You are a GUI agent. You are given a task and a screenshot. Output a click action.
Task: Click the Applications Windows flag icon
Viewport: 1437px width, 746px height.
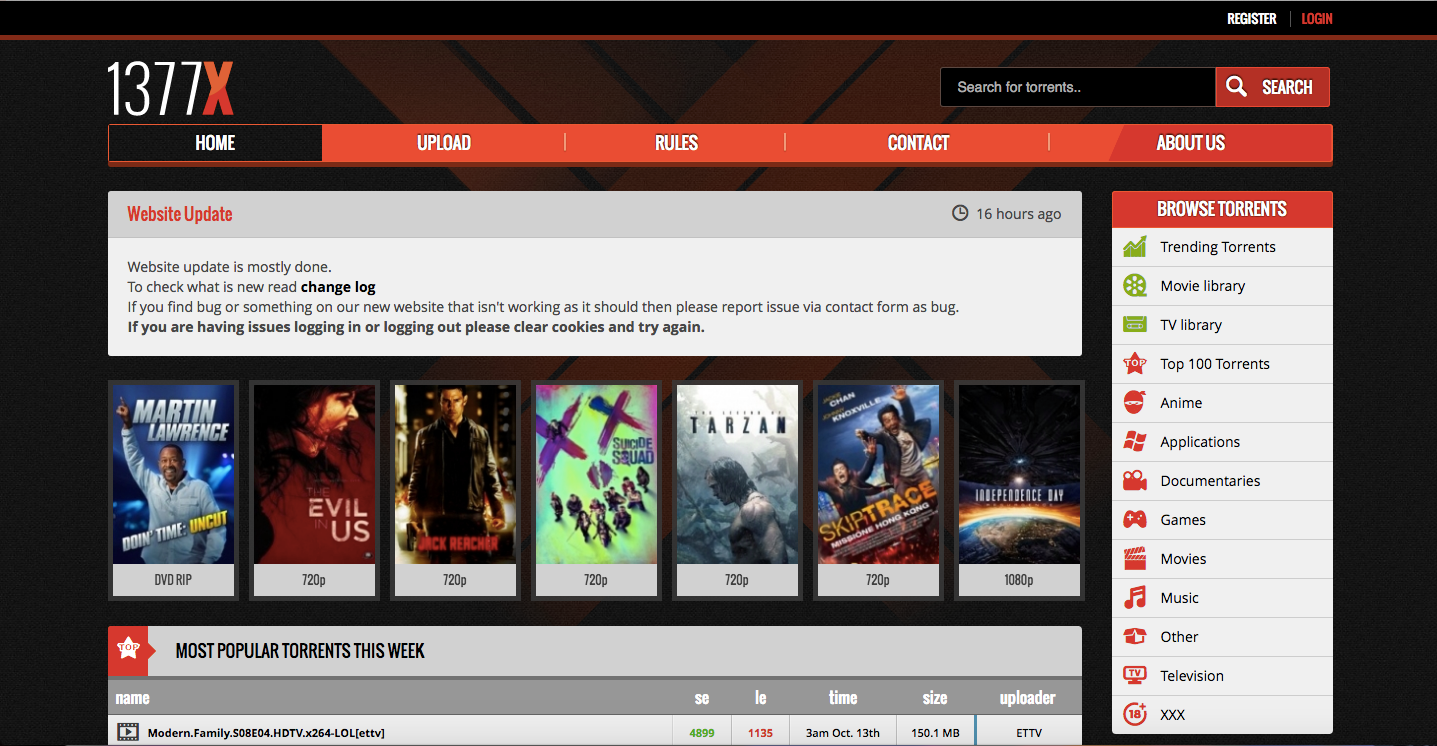[1134, 442]
